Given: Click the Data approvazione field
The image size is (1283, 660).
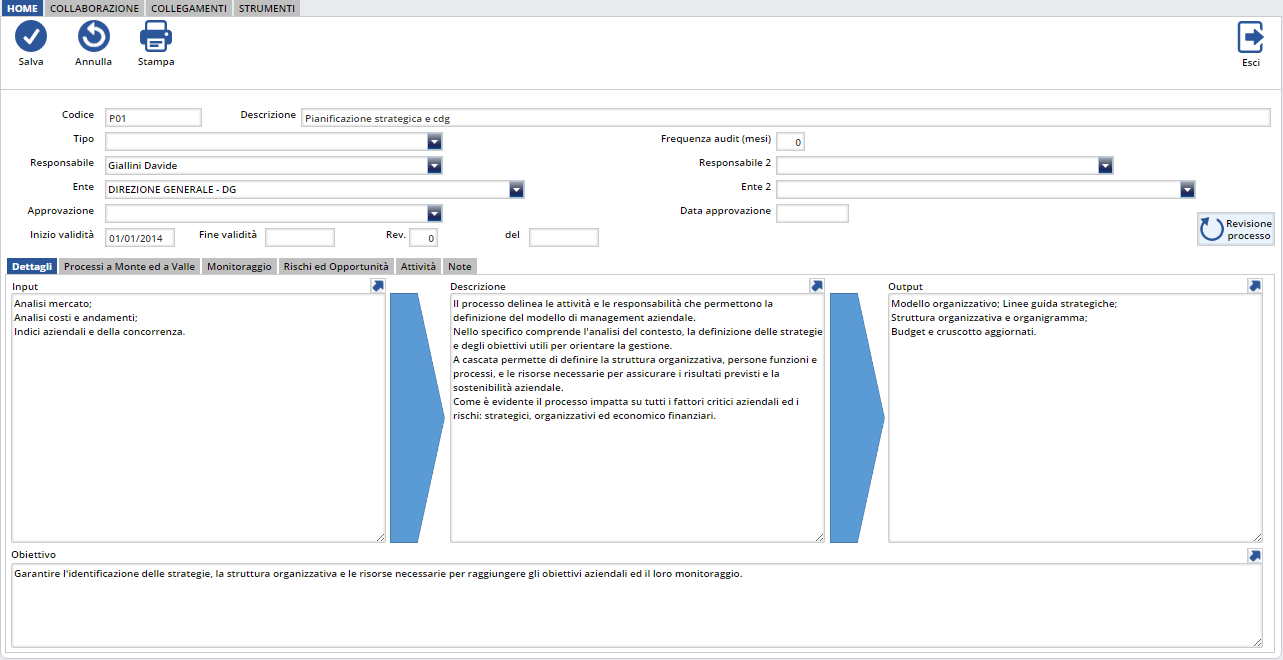Looking at the screenshot, I should pyautogui.click(x=812, y=213).
